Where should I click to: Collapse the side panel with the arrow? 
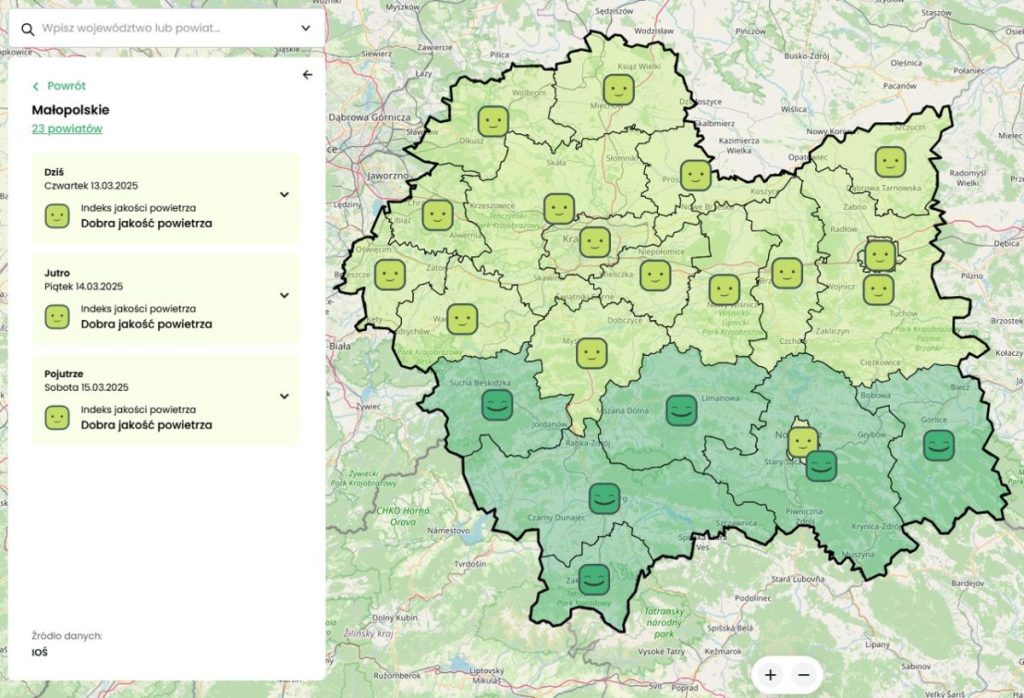coord(307,75)
